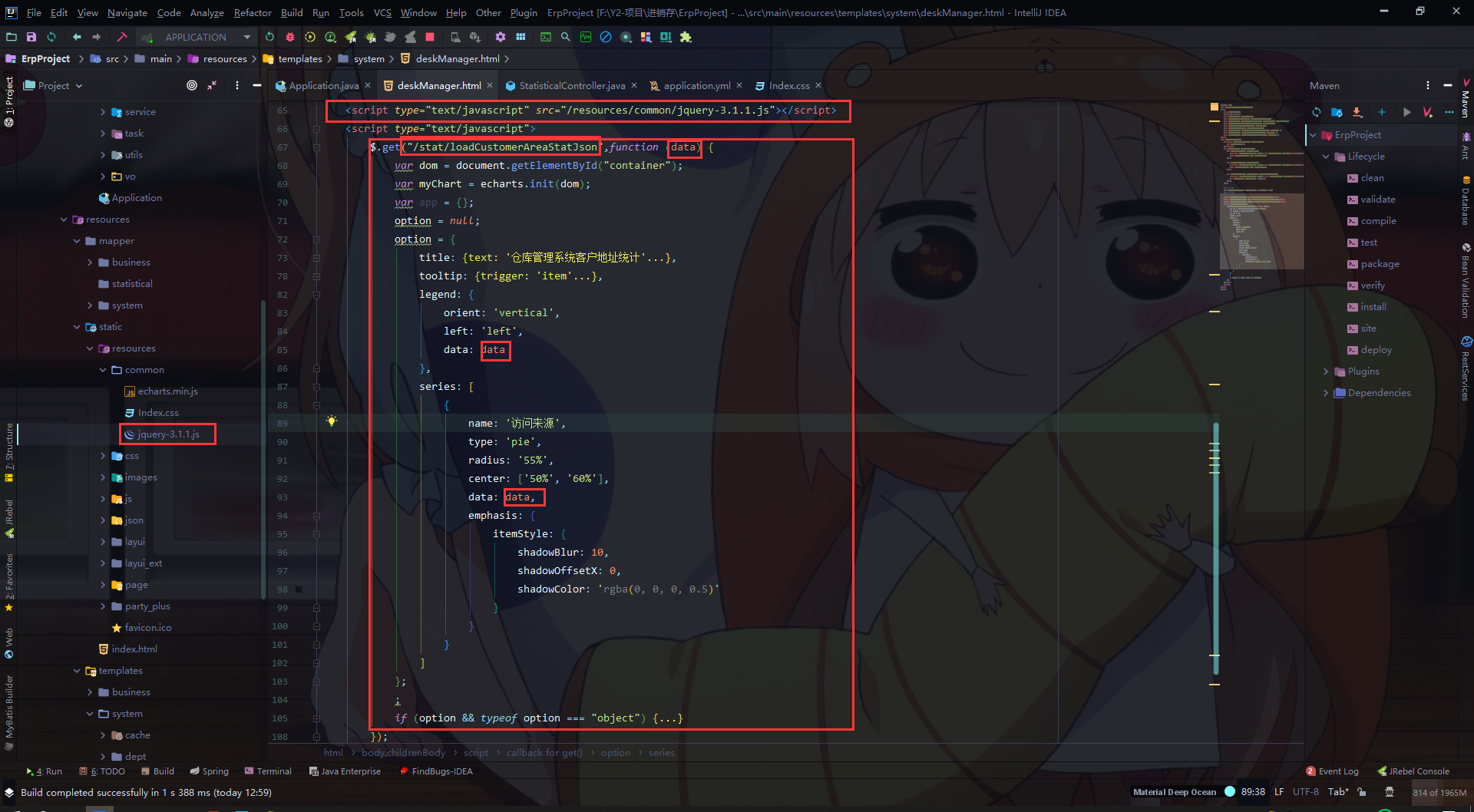1474x812 pixels.
Task: Click Generate Sources and Update Folders icon
Action: 1337,112
